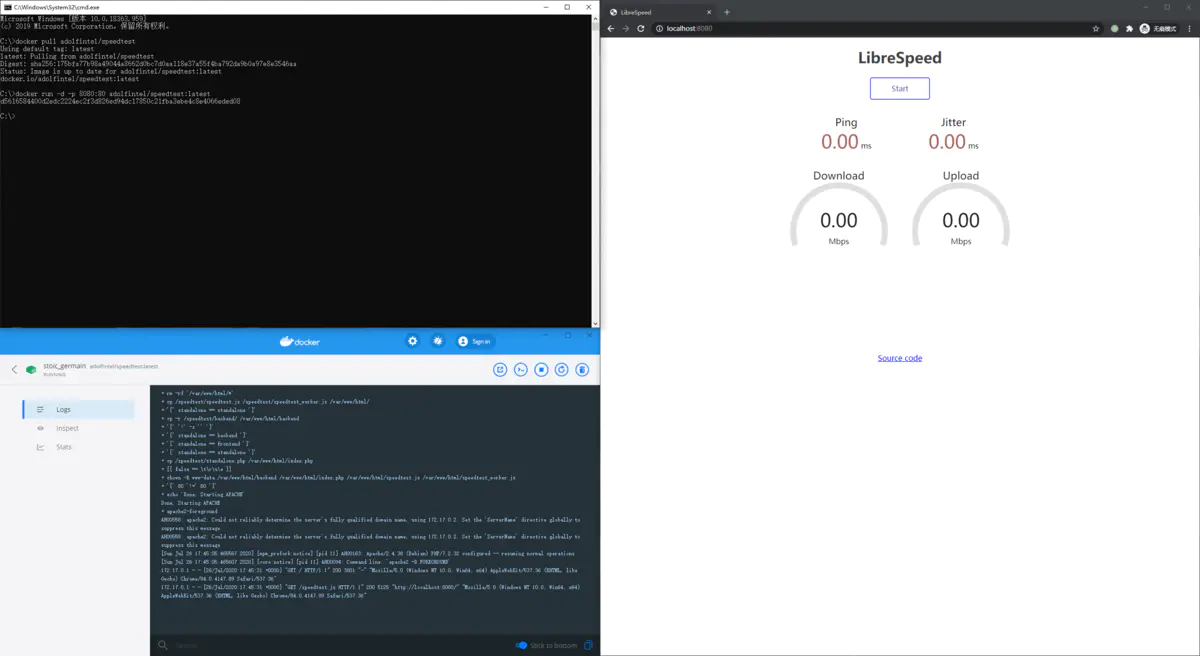
Task: Click Start speed test button
Action: click(900, 88)
